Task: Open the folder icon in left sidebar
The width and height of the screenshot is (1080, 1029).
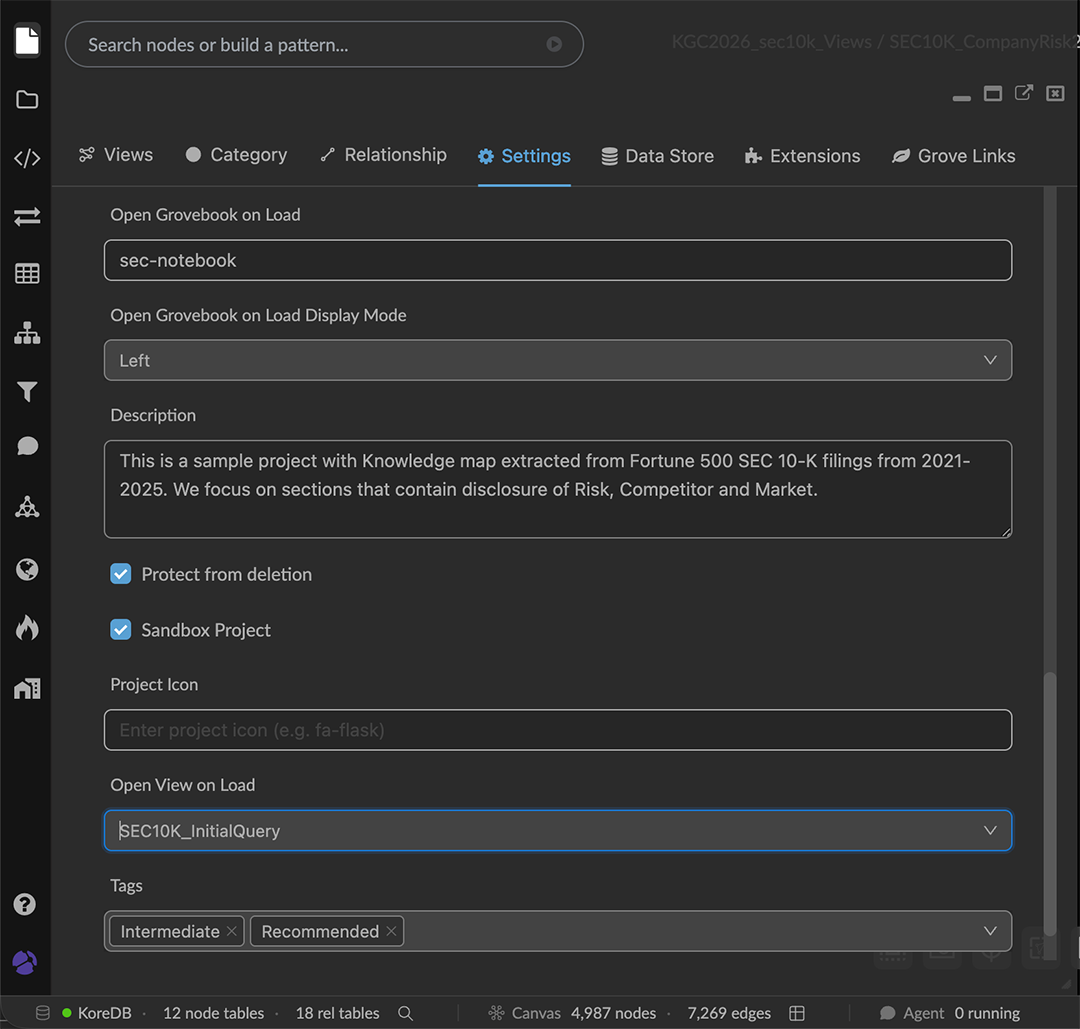Action: point(27,99)
